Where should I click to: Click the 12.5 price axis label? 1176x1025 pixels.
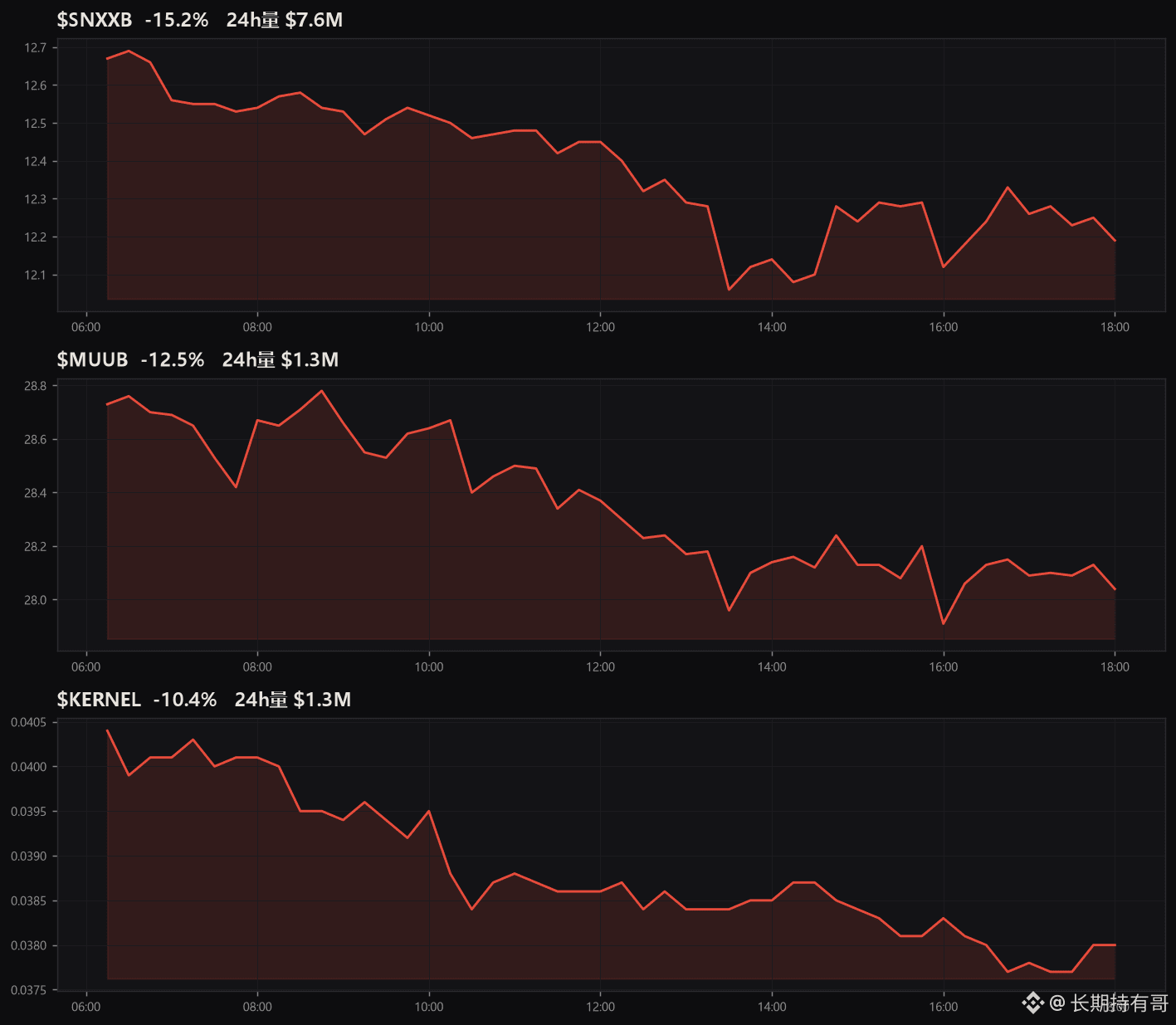pos(36,124)
